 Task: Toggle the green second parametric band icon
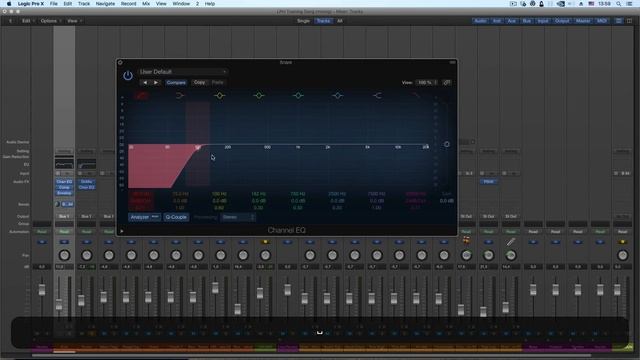point(259,96)
